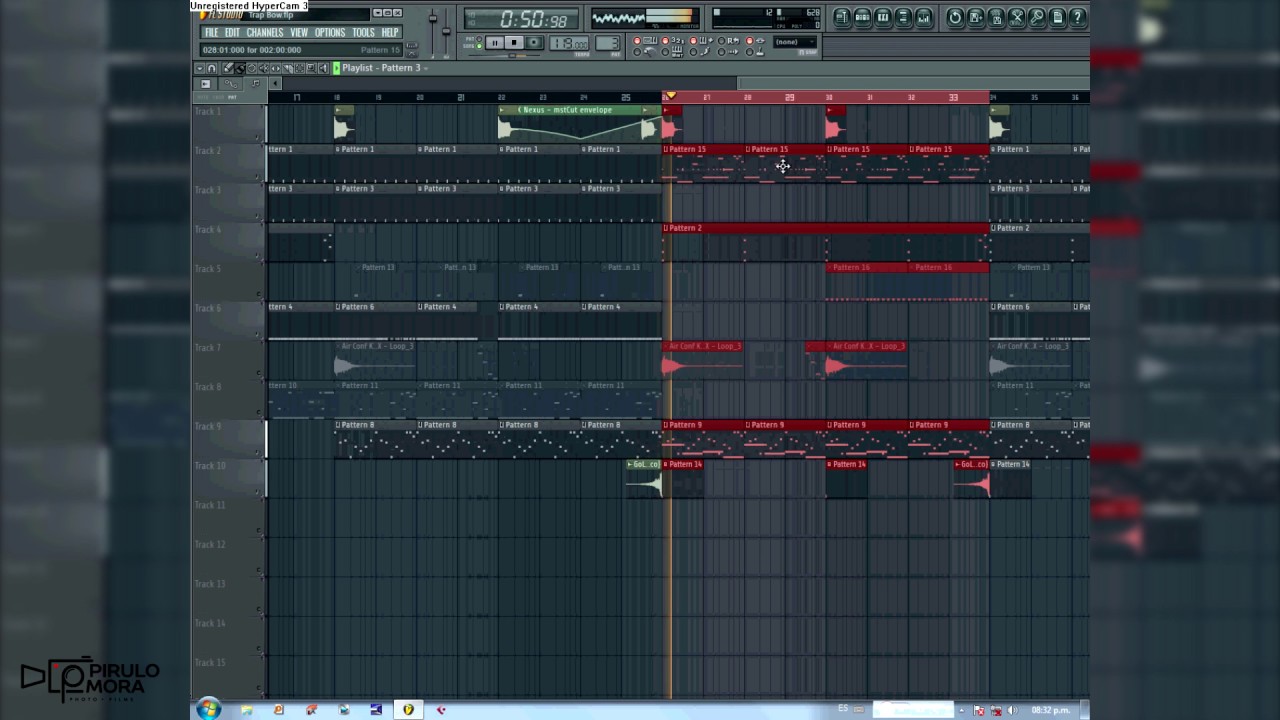Click the Track 2 header label
This screenshot has width=1280, height=720.
[x=208, y=150]
